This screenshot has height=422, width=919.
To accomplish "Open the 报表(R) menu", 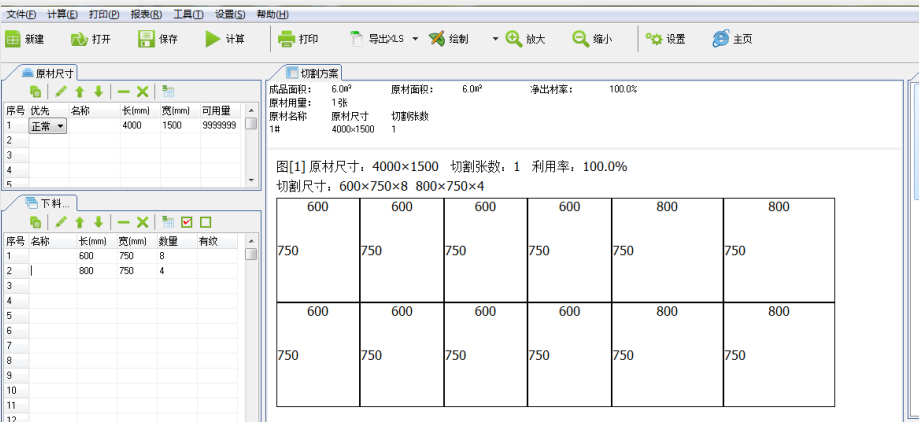I will pos(146,15).
